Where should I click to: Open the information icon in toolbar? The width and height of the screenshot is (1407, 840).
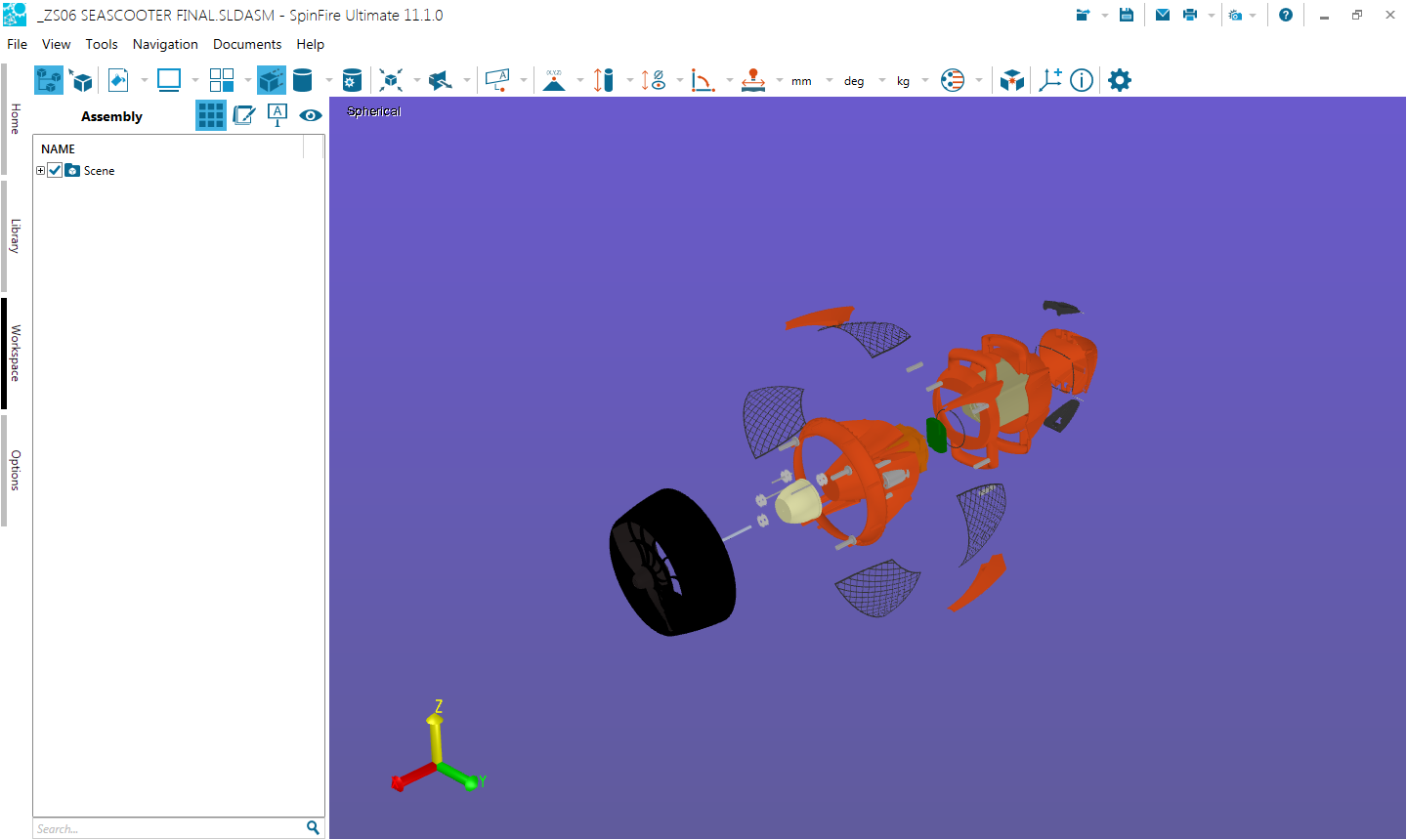tap(1082, 80)
